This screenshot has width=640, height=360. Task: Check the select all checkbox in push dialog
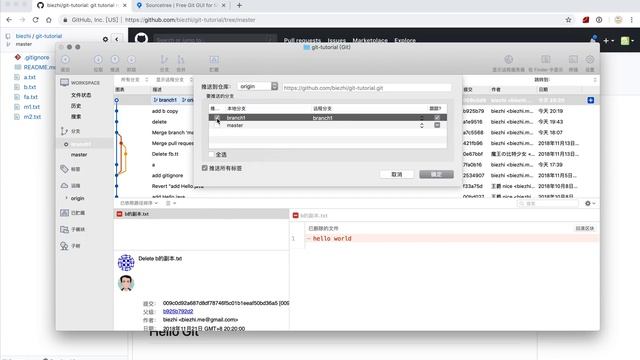tap(211, 154)
